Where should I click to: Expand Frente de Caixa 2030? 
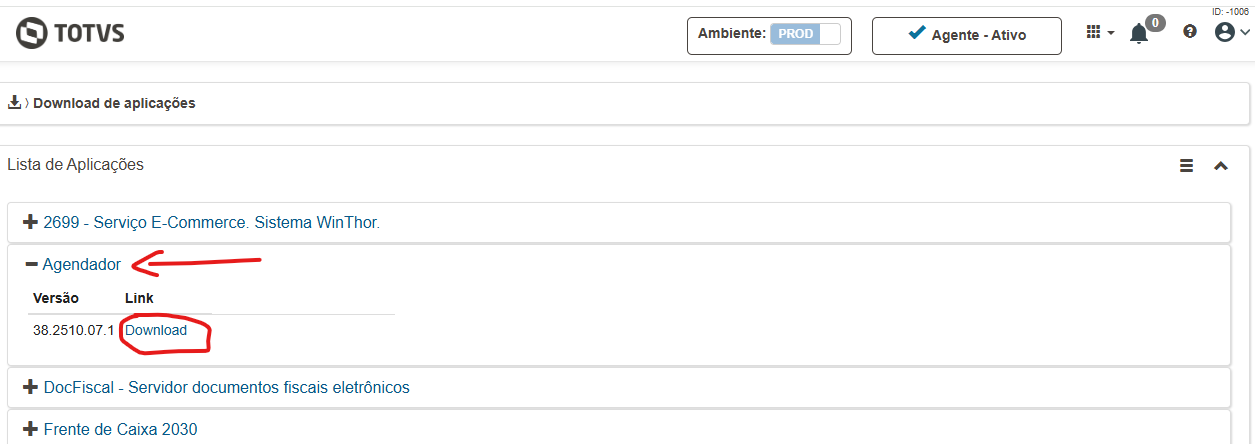coord(120,429)
